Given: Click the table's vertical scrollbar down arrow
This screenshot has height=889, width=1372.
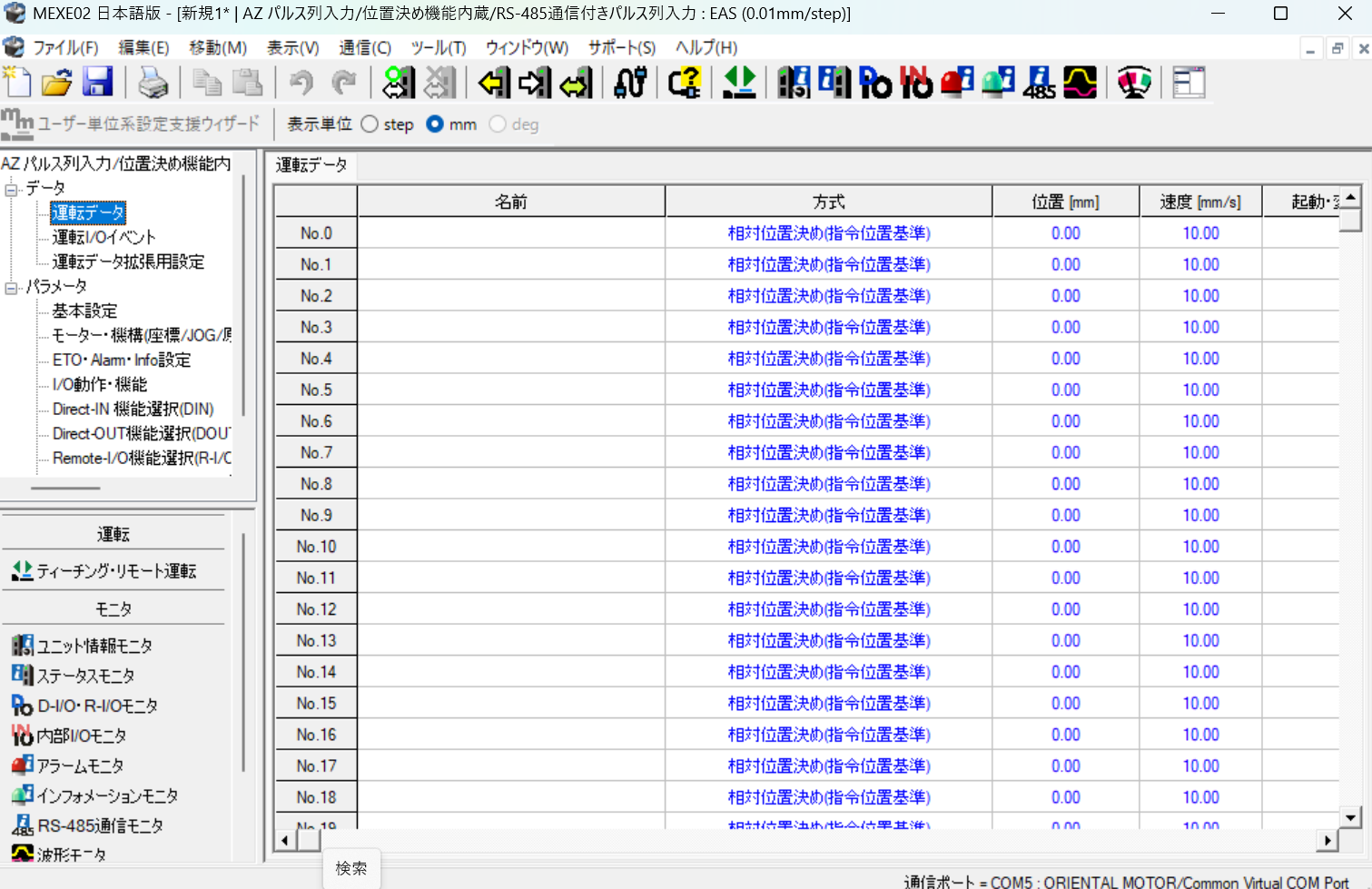Looking at the screenshot, I should pyautogui.click(x=1350, y=817).
